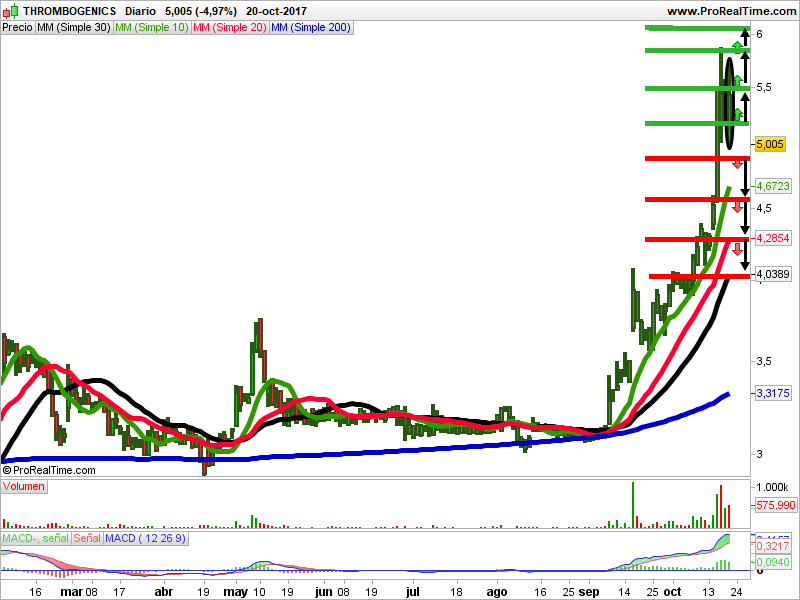
Task: Click the sep month label on time axis
Action: [x=589, y=592]
